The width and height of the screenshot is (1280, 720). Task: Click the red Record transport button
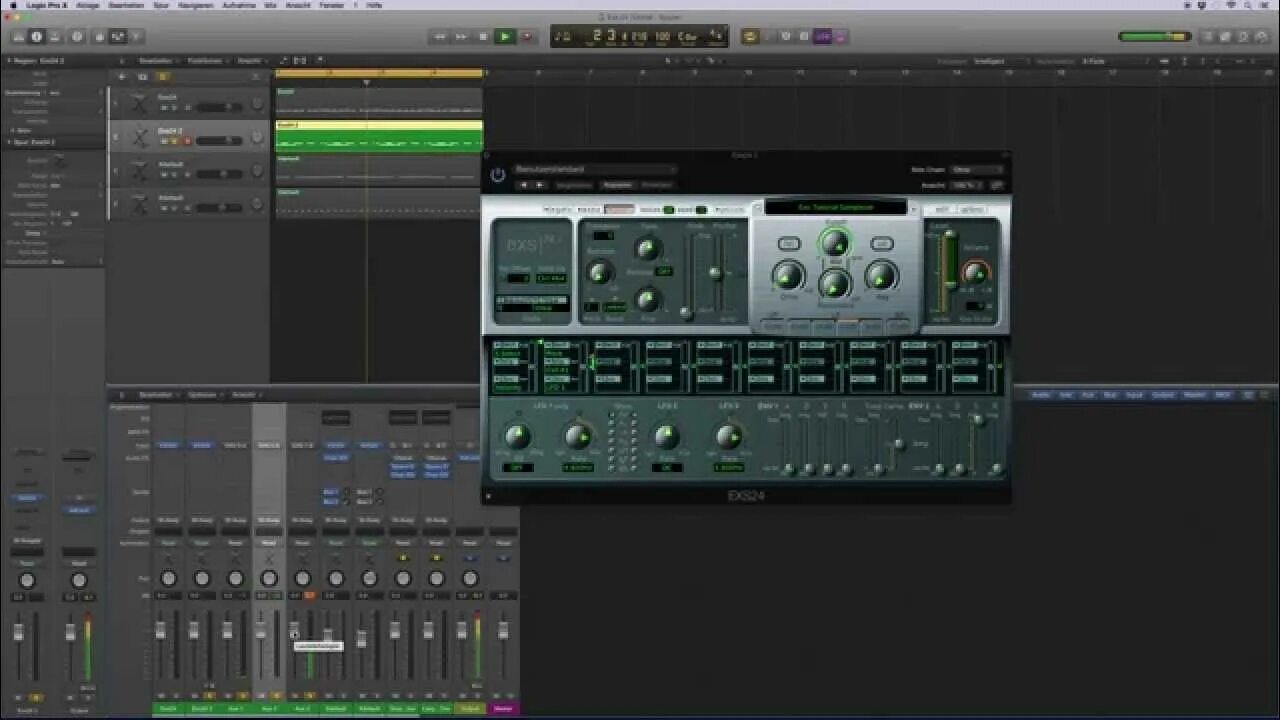527,37
